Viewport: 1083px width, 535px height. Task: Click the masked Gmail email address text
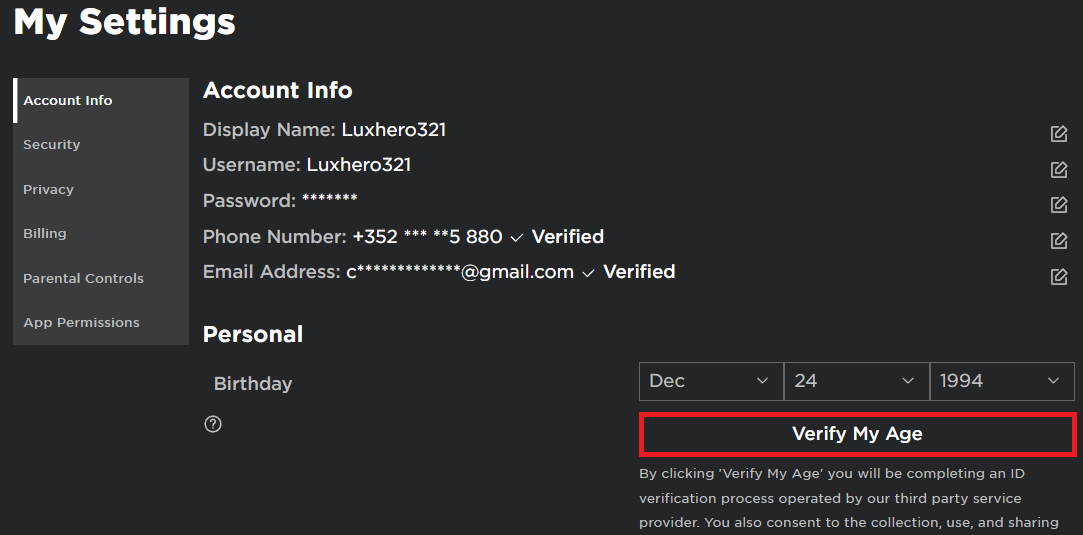[x=460, y=272]
